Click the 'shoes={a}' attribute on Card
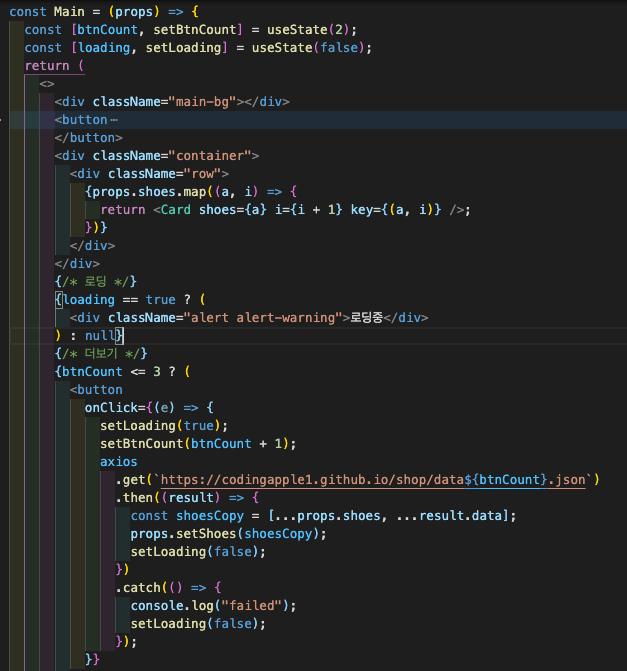This screenshot has height=671, width=627. point(232,210)
